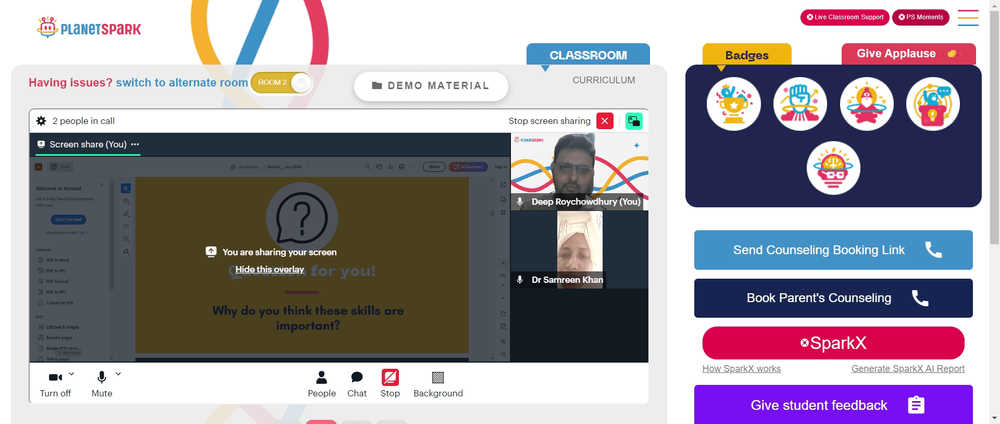Click the green picture-in-picture layout icon
Screen dimensions: 1000x424
pos(633,121)
